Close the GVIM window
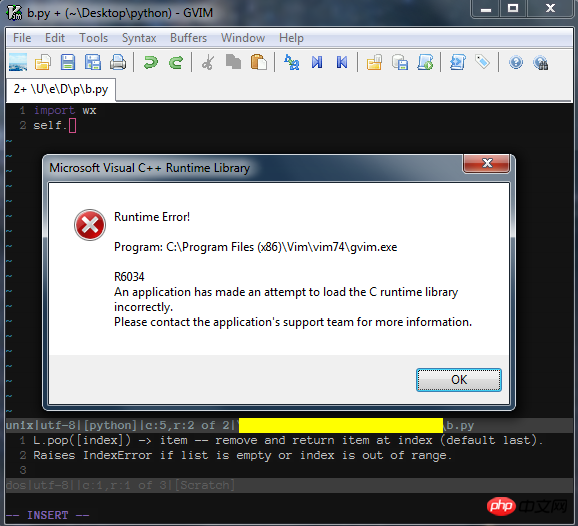 pos(550,9)
